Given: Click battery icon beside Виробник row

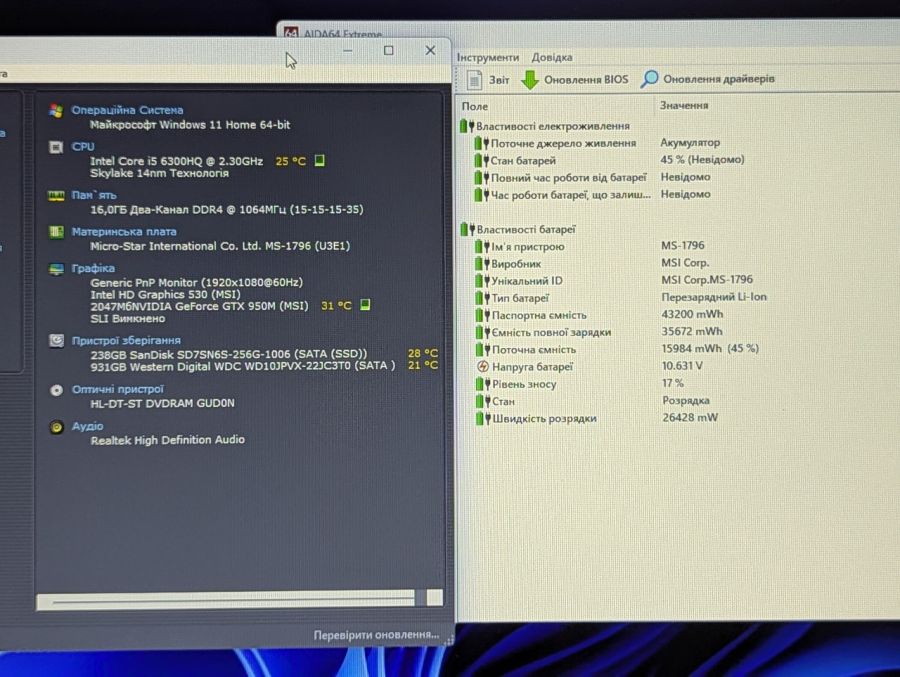Looking at the screenshot, I should (482, 264).
